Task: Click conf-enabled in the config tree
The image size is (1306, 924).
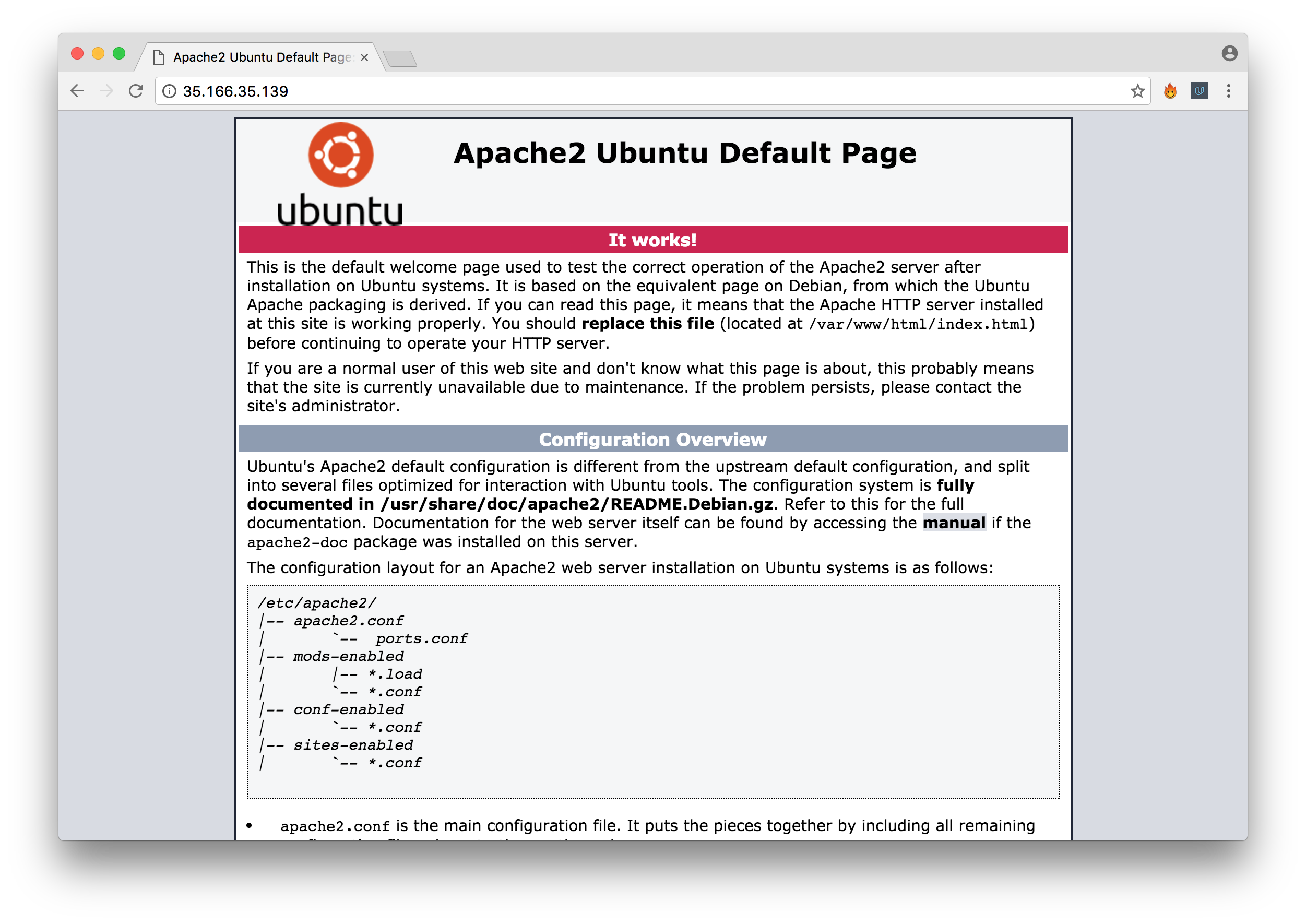Action: click(348, 709)
